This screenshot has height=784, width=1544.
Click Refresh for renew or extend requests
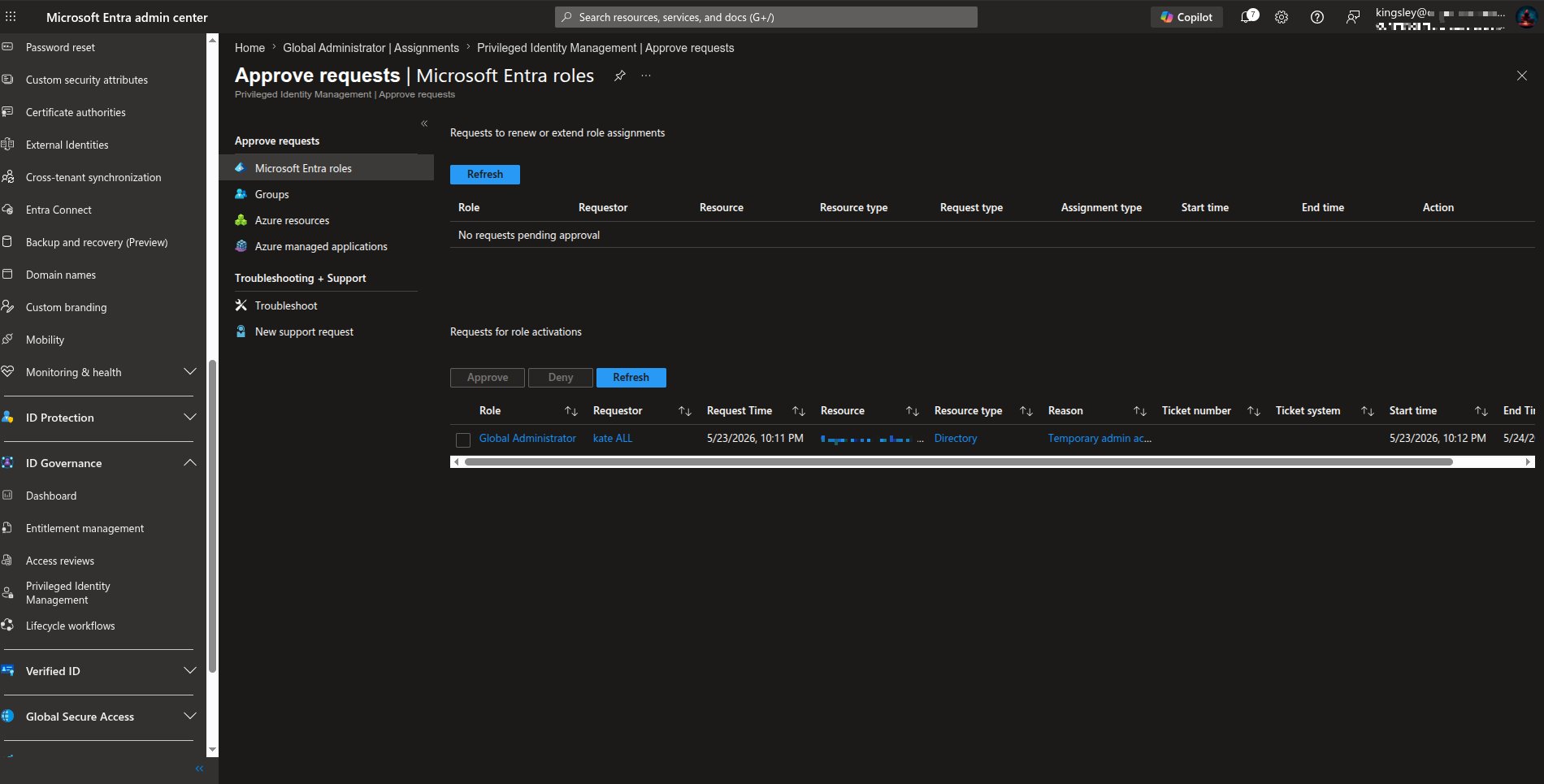[x=485, y=175]
